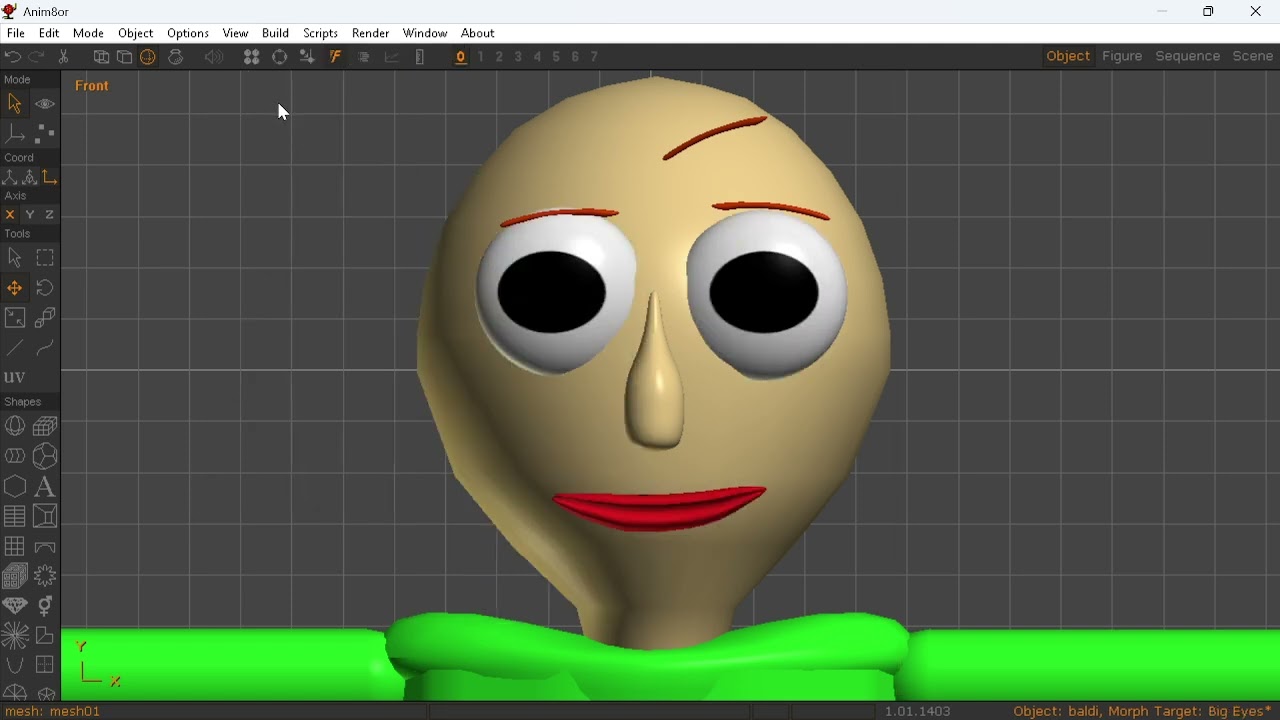Add a Text letter A shape
The image size is (1280, 720).
coord(45,487)
